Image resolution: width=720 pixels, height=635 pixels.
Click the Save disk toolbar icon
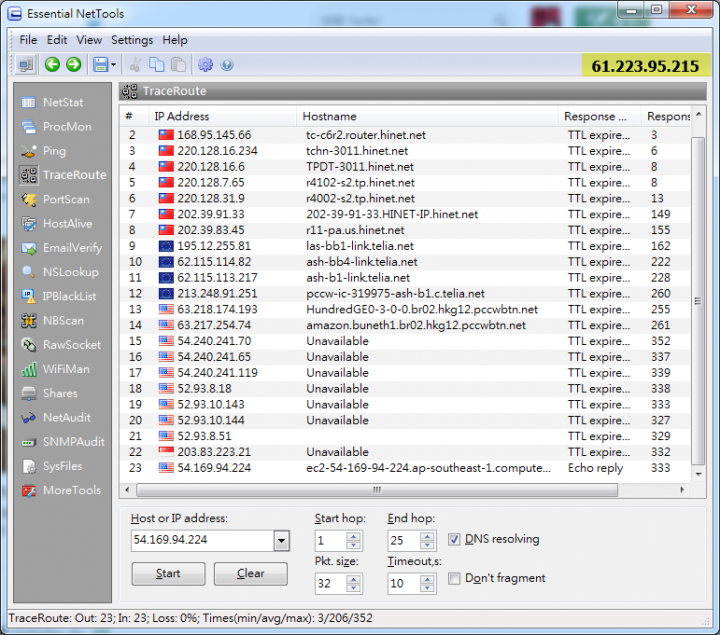tap(101, 65)
